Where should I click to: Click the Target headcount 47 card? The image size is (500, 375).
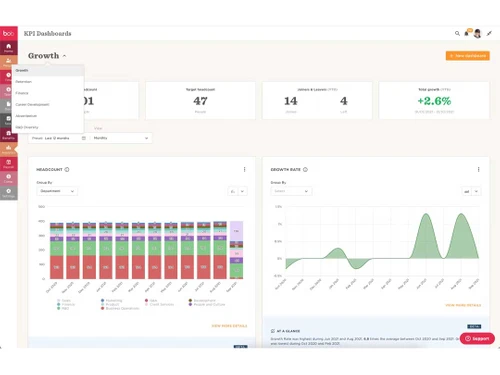[x=200, y=101]
